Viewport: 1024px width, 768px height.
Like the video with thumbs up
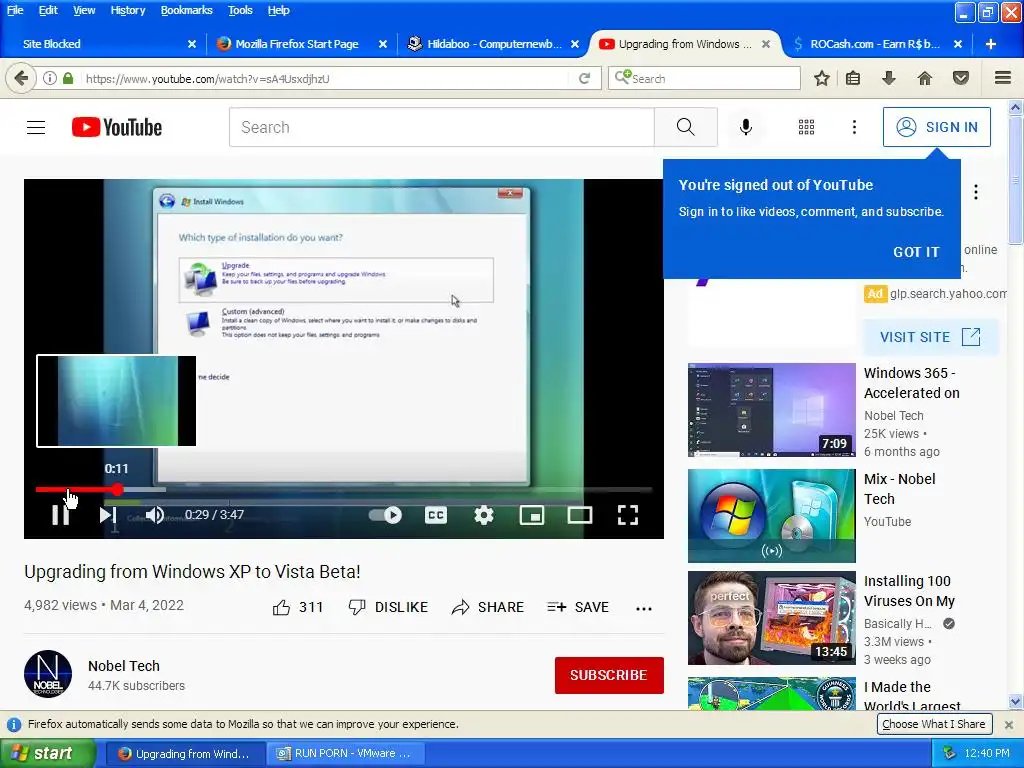pos(298,607)
